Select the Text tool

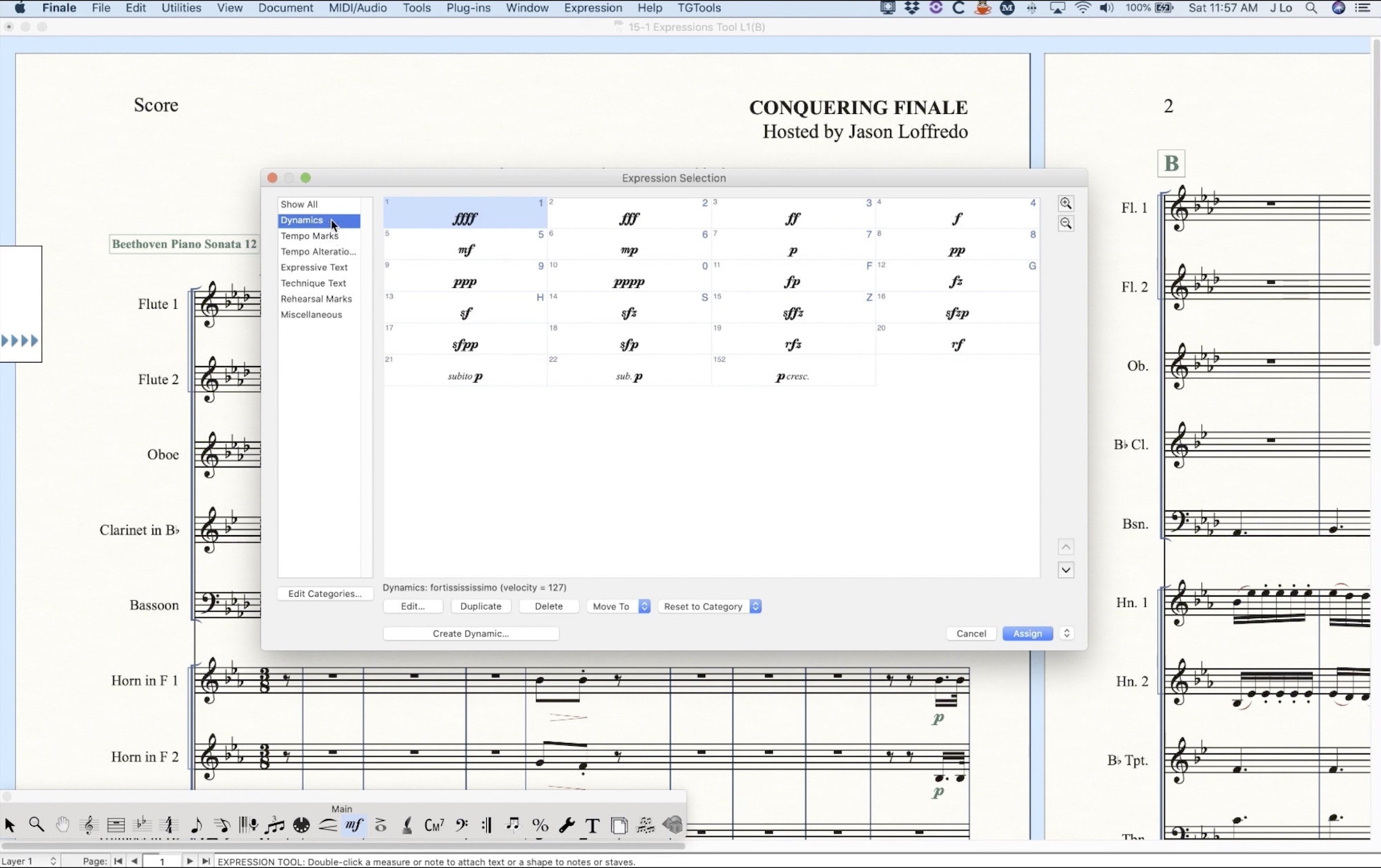coord(592,825)
